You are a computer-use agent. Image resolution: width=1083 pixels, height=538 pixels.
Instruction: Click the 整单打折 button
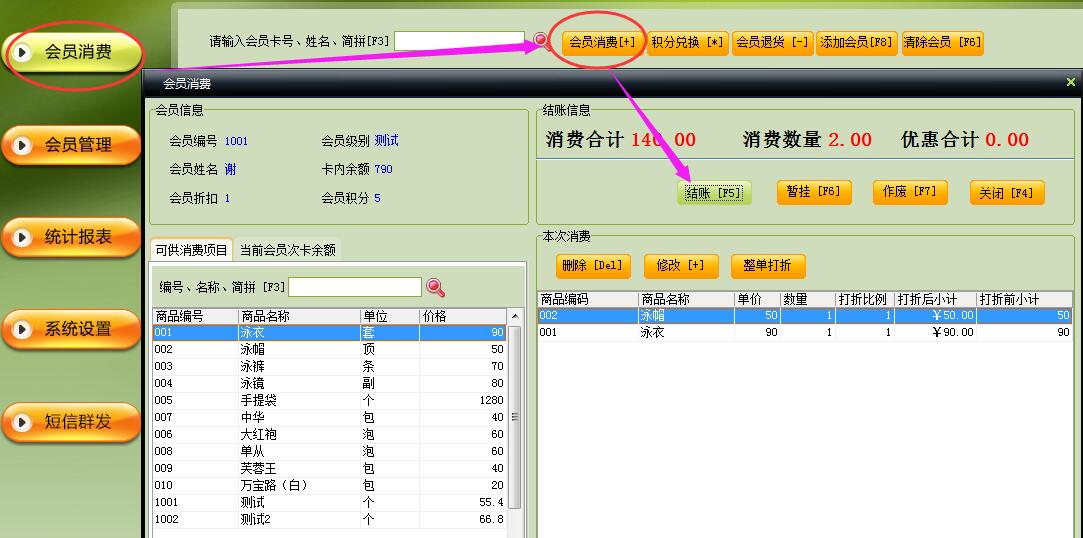click(x=767, y=266)
